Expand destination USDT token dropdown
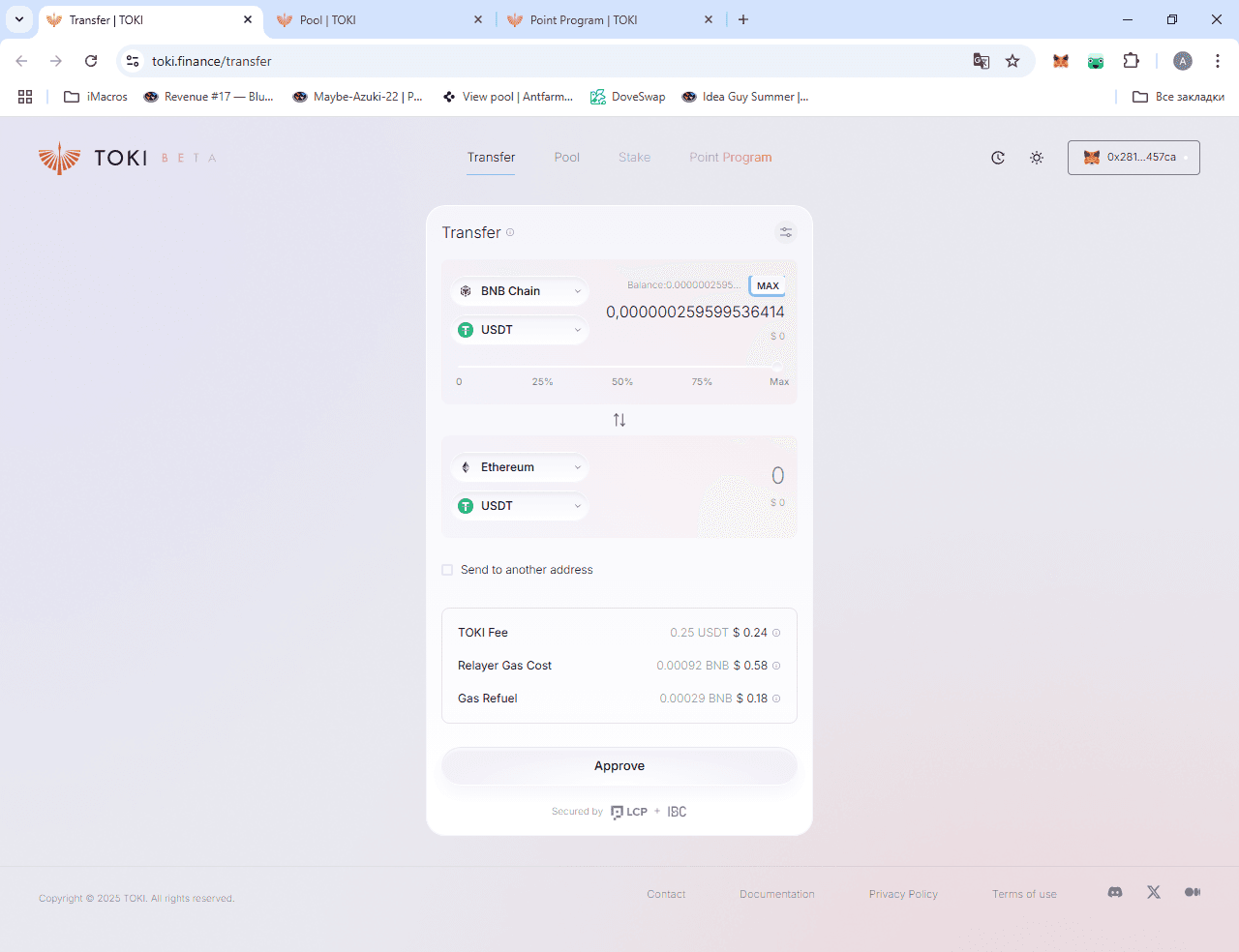This screenshot has height=952, width=1239. [520, 506]
